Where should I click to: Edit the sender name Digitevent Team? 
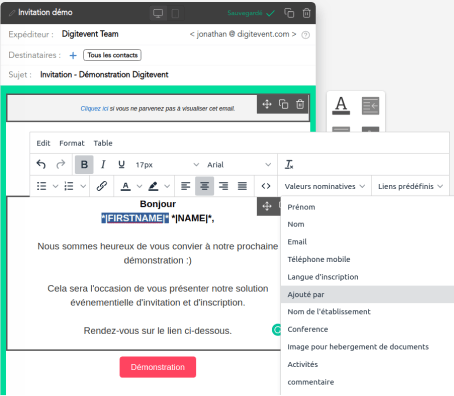click(x=90, y=34)
